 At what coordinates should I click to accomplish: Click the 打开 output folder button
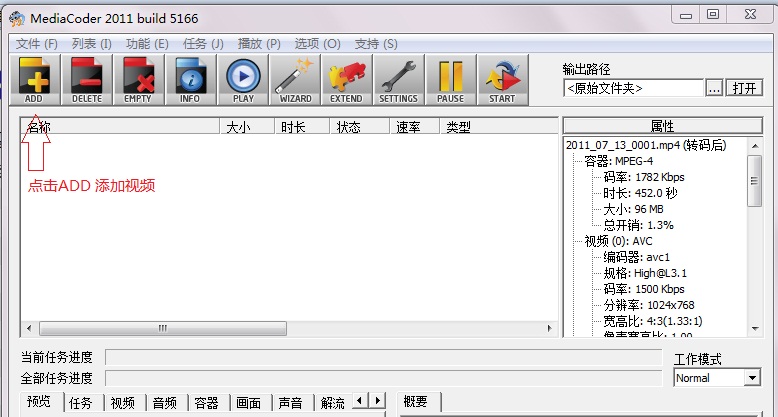(x=744, y=88)
